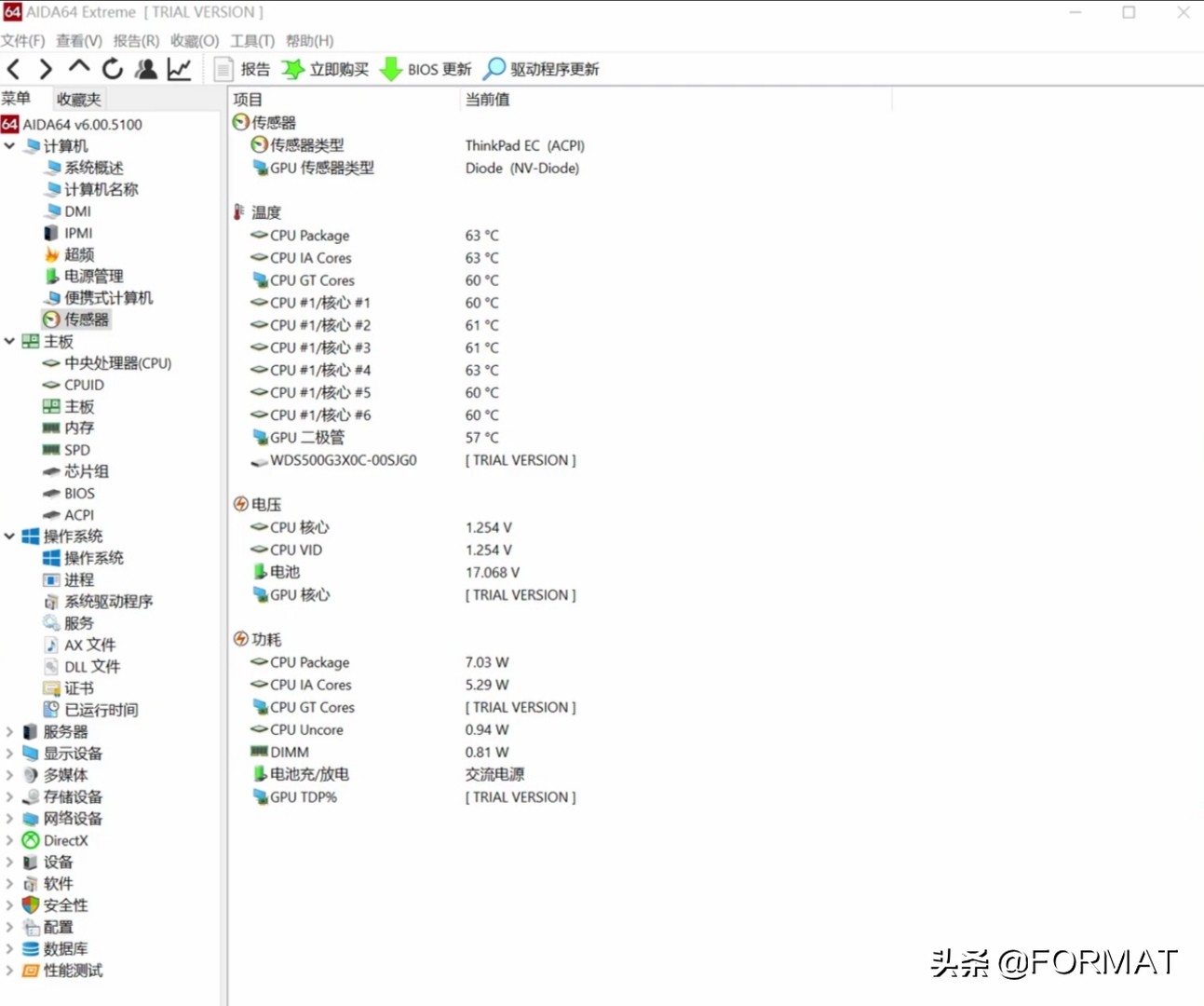Open the 查看(V) menu
This screenshot has width=1204, height=1006.
79,41
